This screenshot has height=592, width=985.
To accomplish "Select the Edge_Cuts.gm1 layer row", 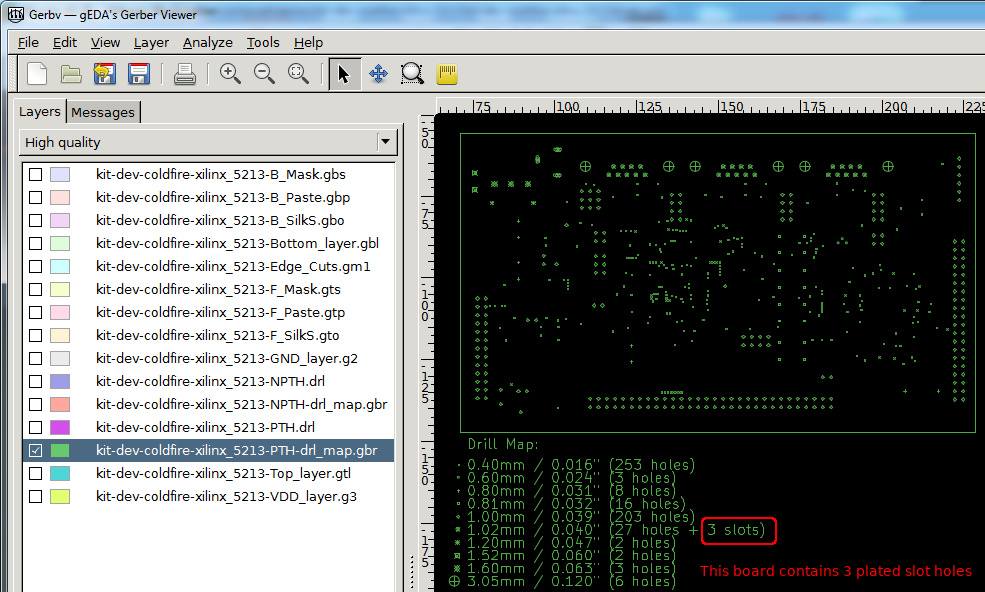I will click(x=233, y=266).
